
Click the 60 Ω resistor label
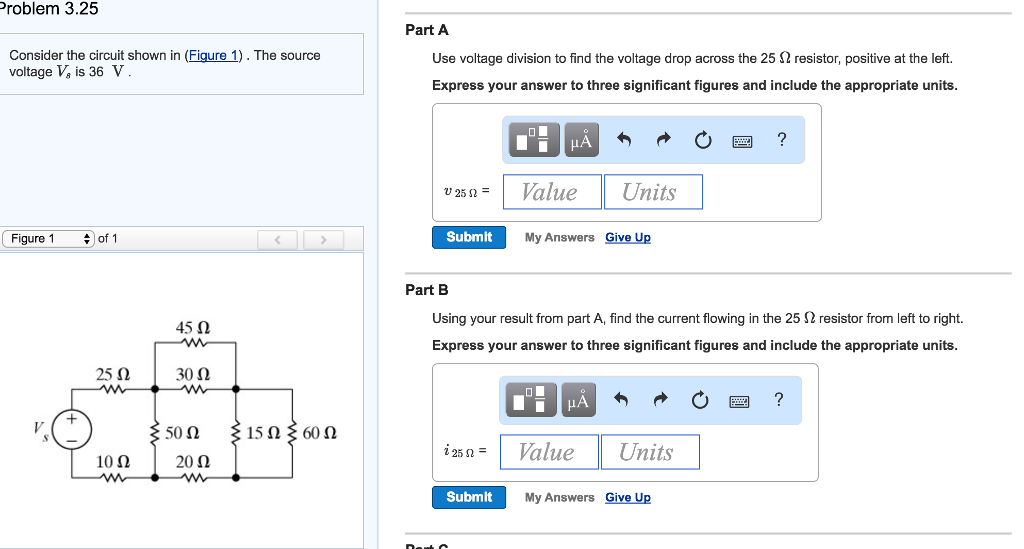pyautogui.click(x=319, y=433)
